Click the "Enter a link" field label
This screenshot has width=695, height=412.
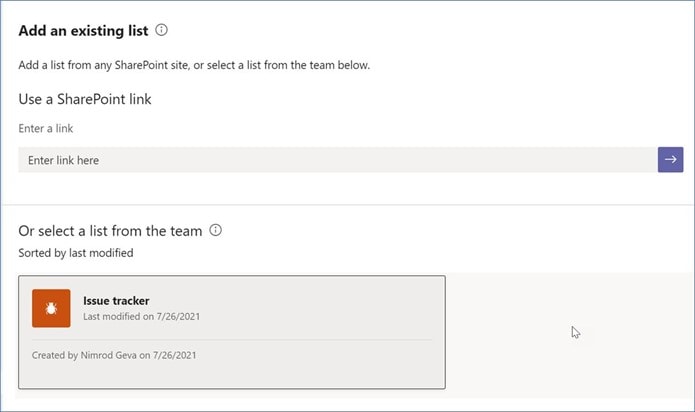tap(46, 128)
